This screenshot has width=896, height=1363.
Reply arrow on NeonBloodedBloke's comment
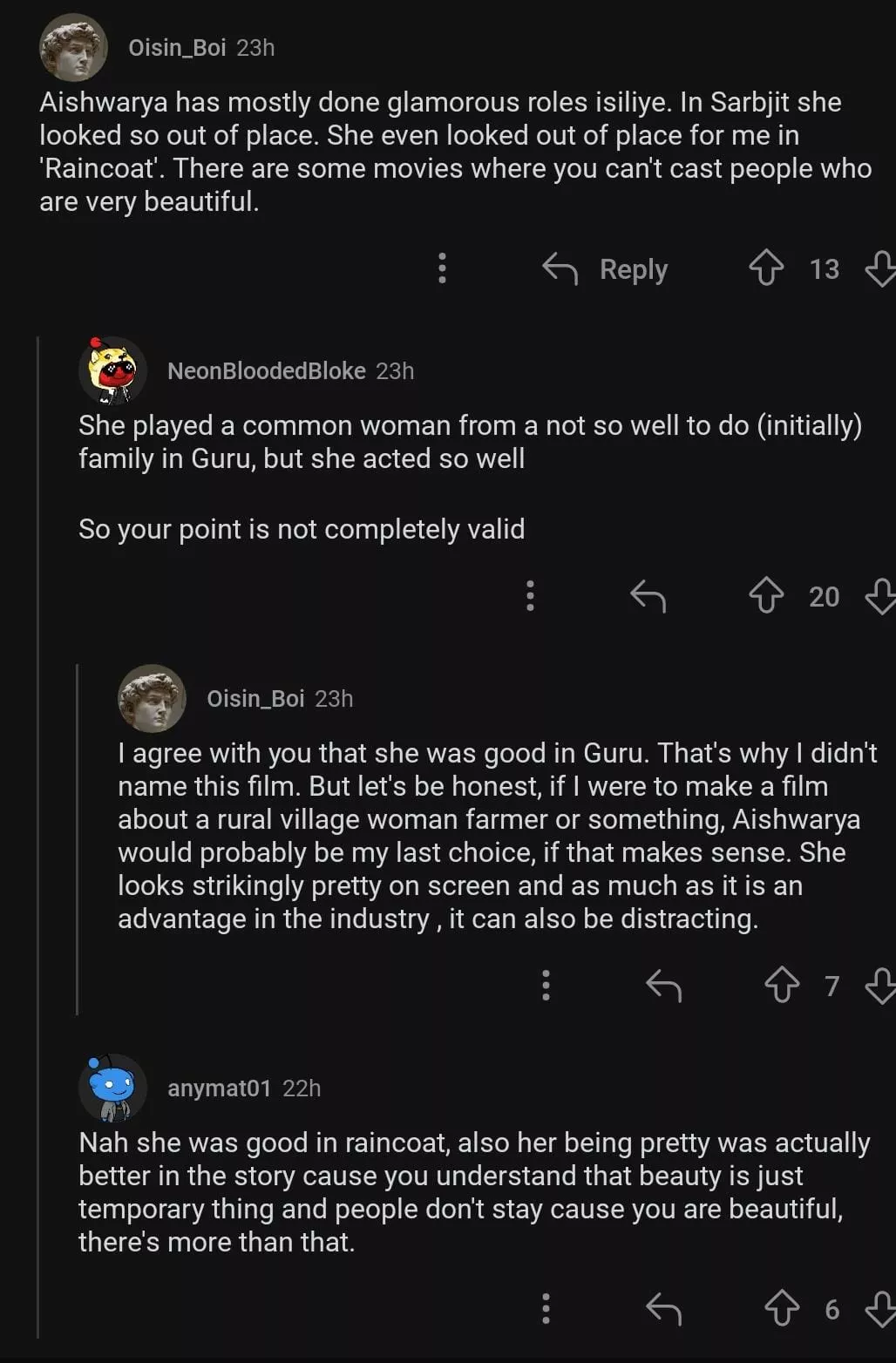click(648, 596)
